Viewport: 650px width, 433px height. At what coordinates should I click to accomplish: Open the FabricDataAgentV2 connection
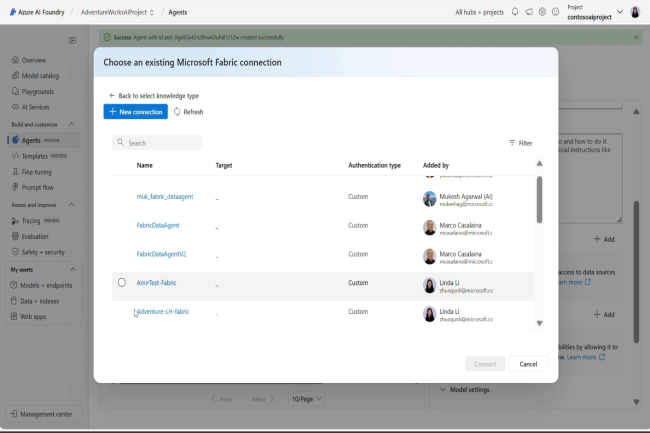[x=161, y=254]
